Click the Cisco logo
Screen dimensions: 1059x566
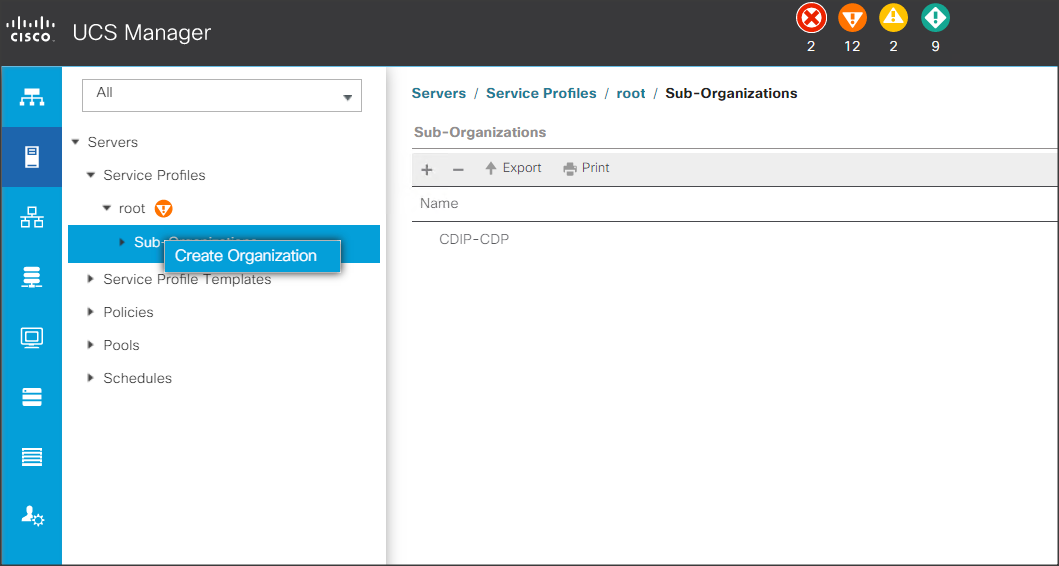pos(30,31)
